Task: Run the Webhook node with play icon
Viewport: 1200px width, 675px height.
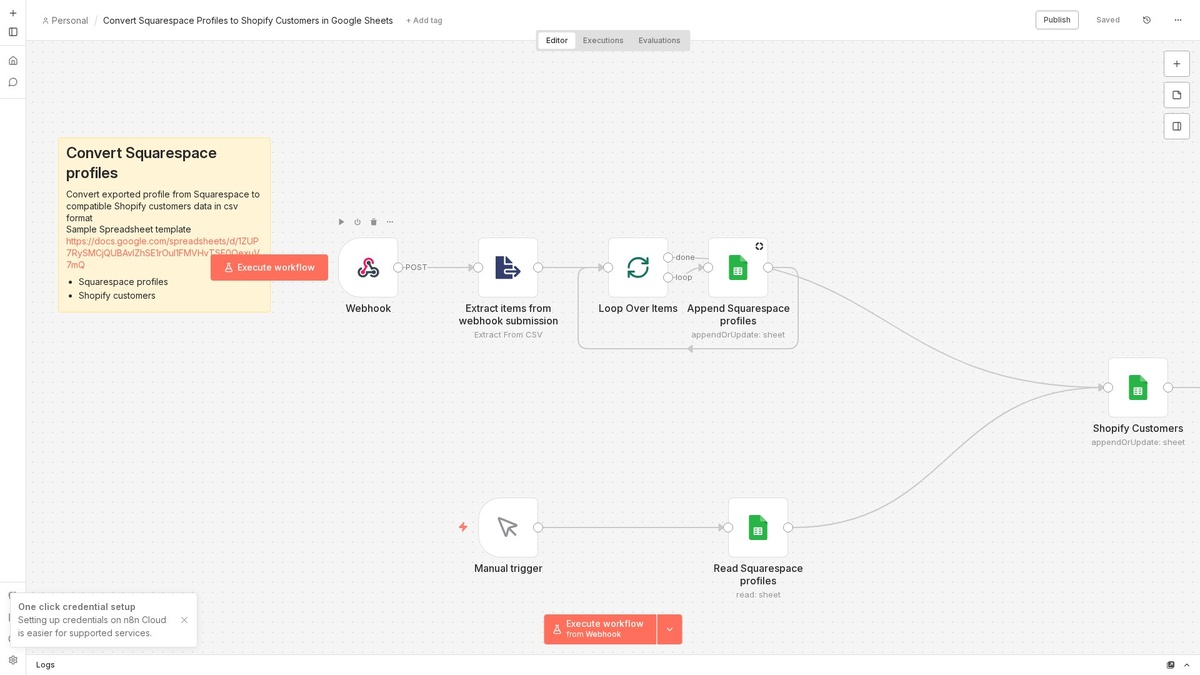Action: click(341, 222)
